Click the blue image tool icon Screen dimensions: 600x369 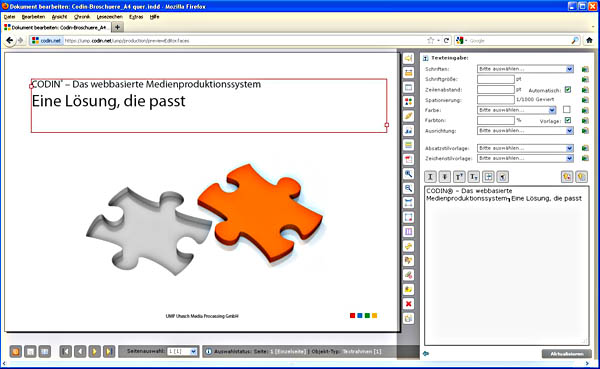pos(409,131)
